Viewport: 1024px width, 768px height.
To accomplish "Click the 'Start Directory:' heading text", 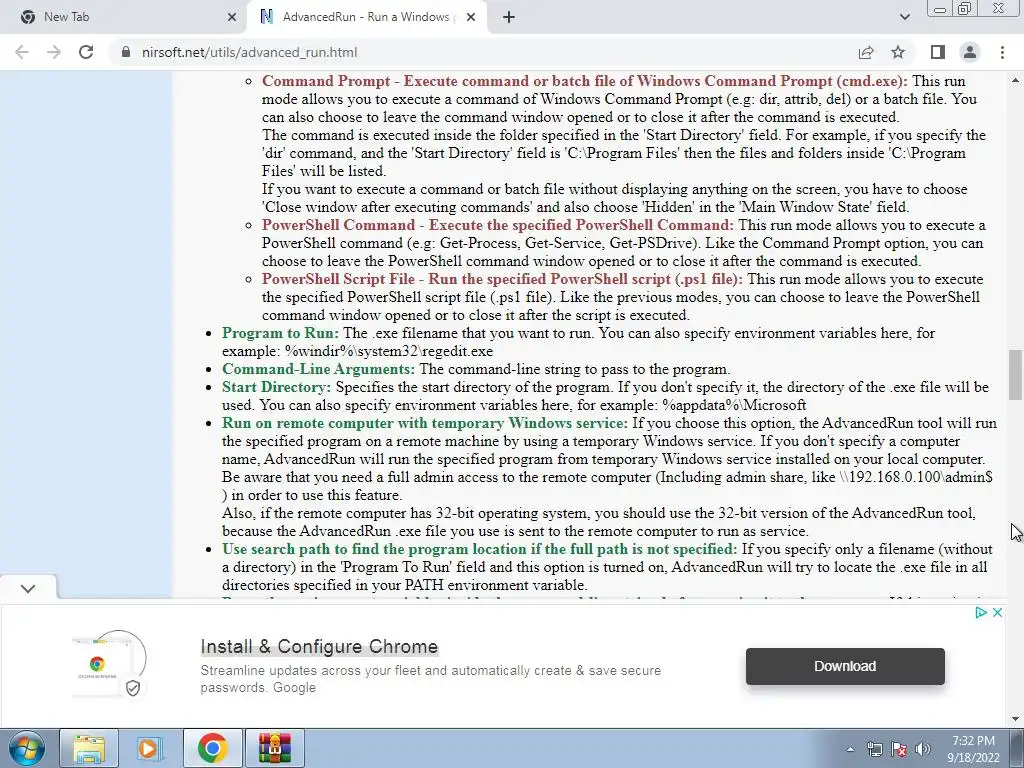I will (x=276, y=387).
